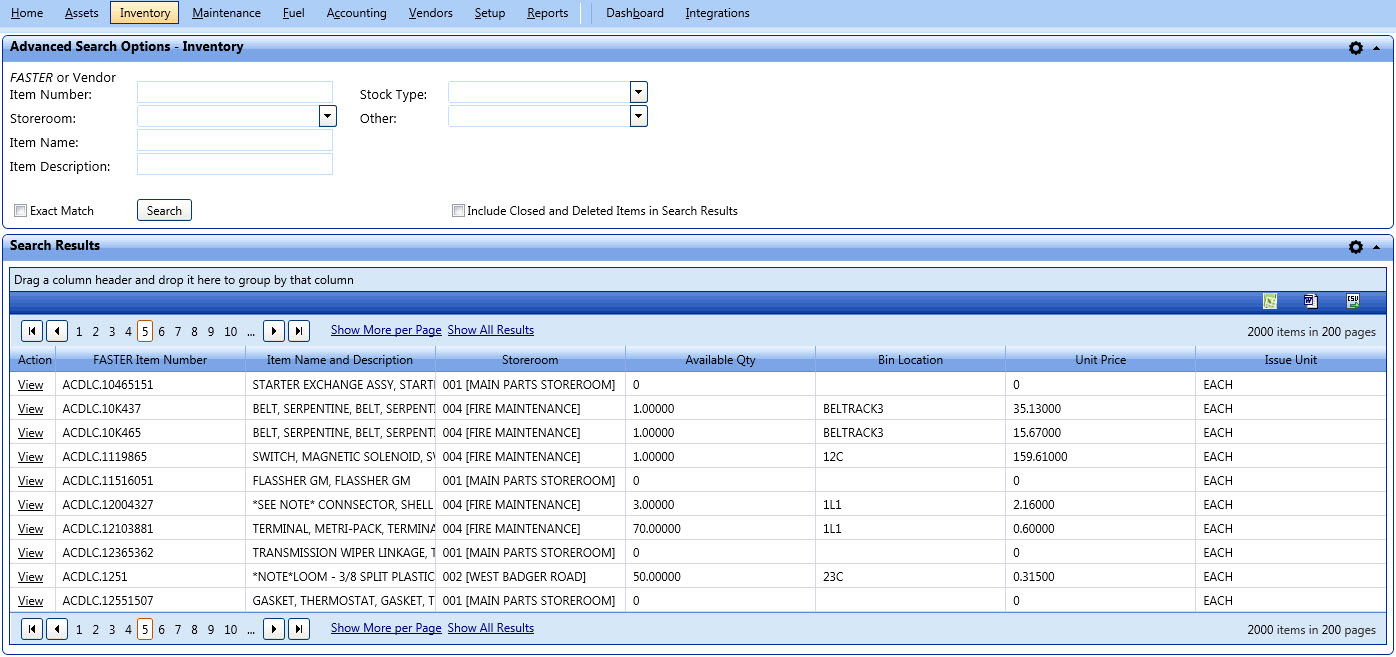This screenshot has height=657, width=1396.
Task: Sort by Item Name and Description column
Action: [340, 360]
